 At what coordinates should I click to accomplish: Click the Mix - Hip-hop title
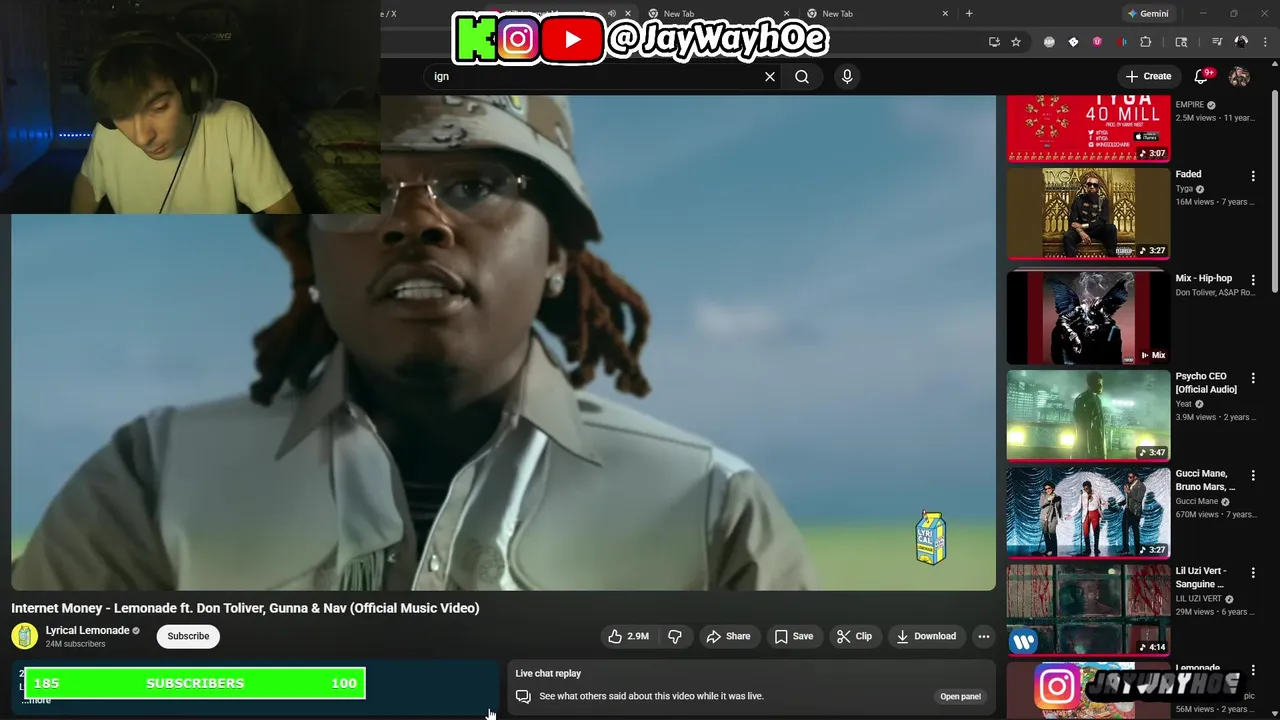[x=1204, y=278]
